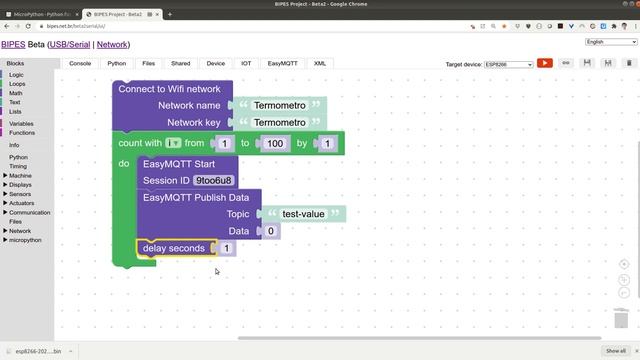The height and width of the screenshot is (360, 640).
Task: Close the MicroPython tab
Action: tap(77, 14)
